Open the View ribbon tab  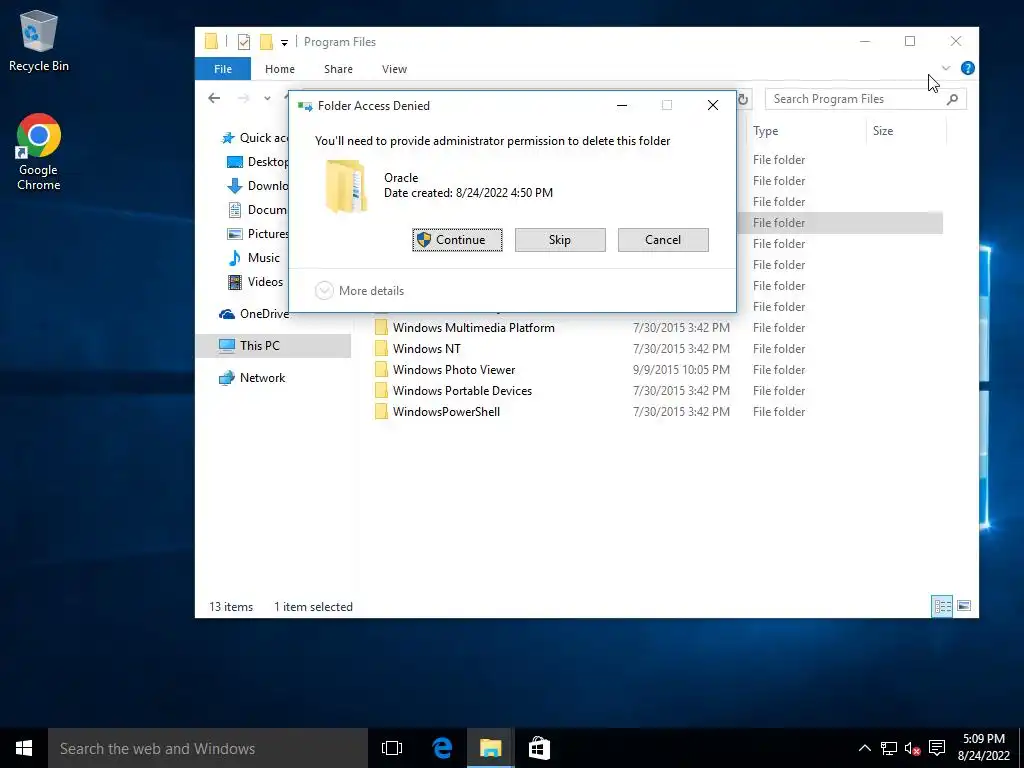coord(394,69)
